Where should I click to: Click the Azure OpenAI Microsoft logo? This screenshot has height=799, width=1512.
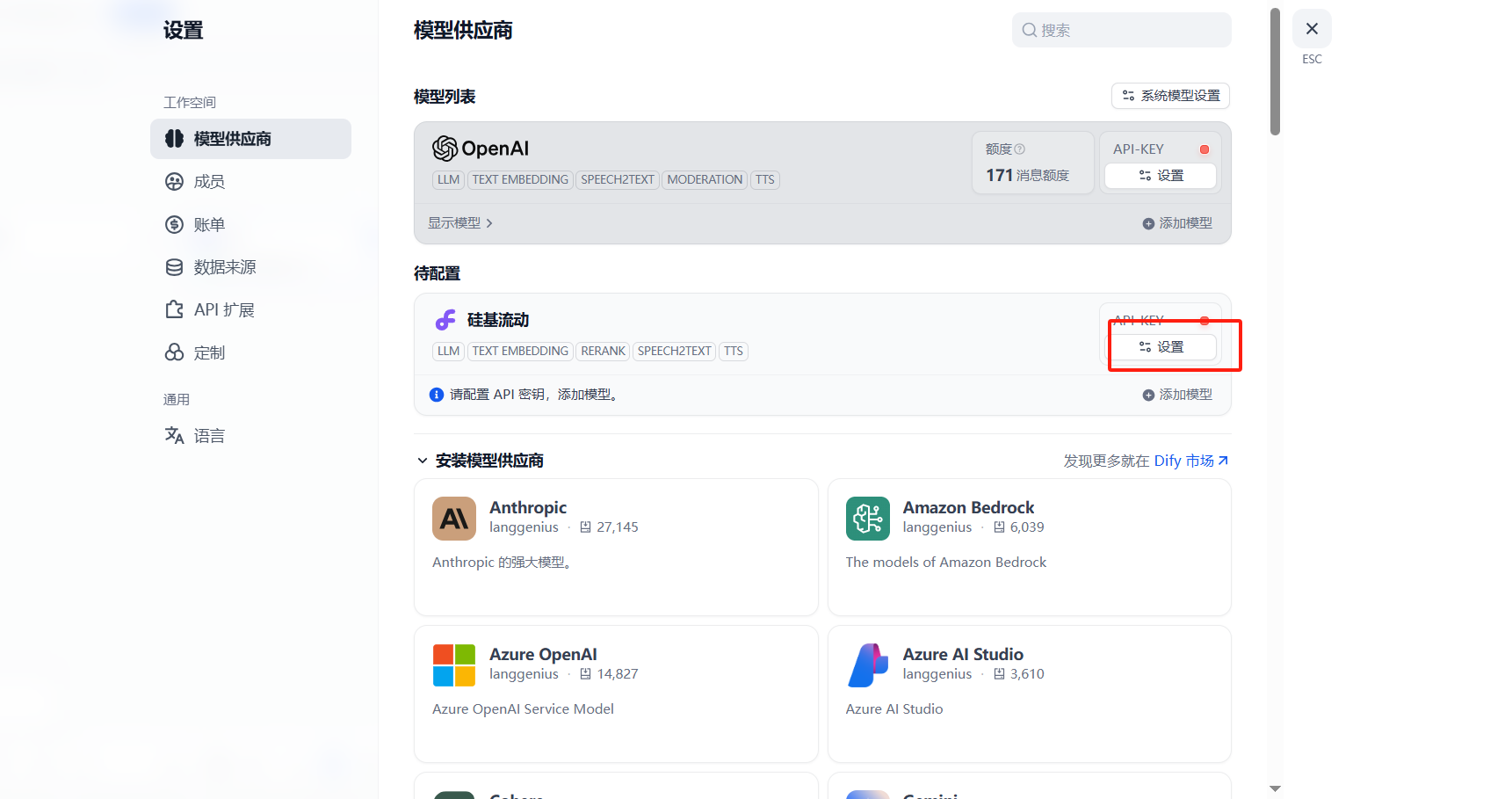coord(454,665)
